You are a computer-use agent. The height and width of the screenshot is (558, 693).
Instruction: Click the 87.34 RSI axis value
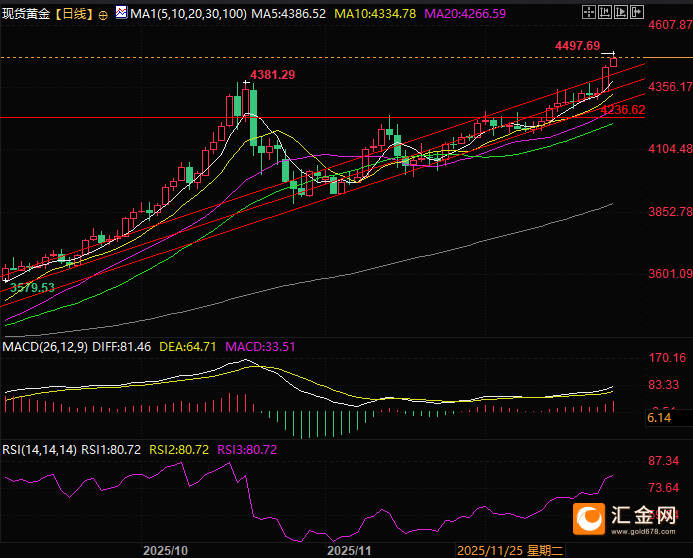(663, 461)
